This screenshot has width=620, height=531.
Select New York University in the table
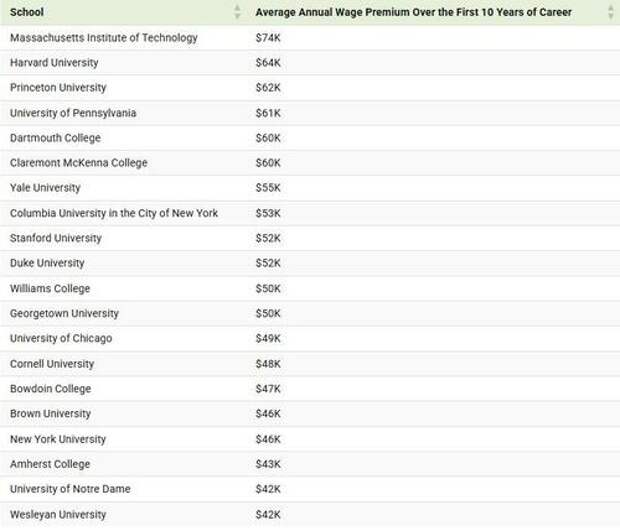click(57, 439)
